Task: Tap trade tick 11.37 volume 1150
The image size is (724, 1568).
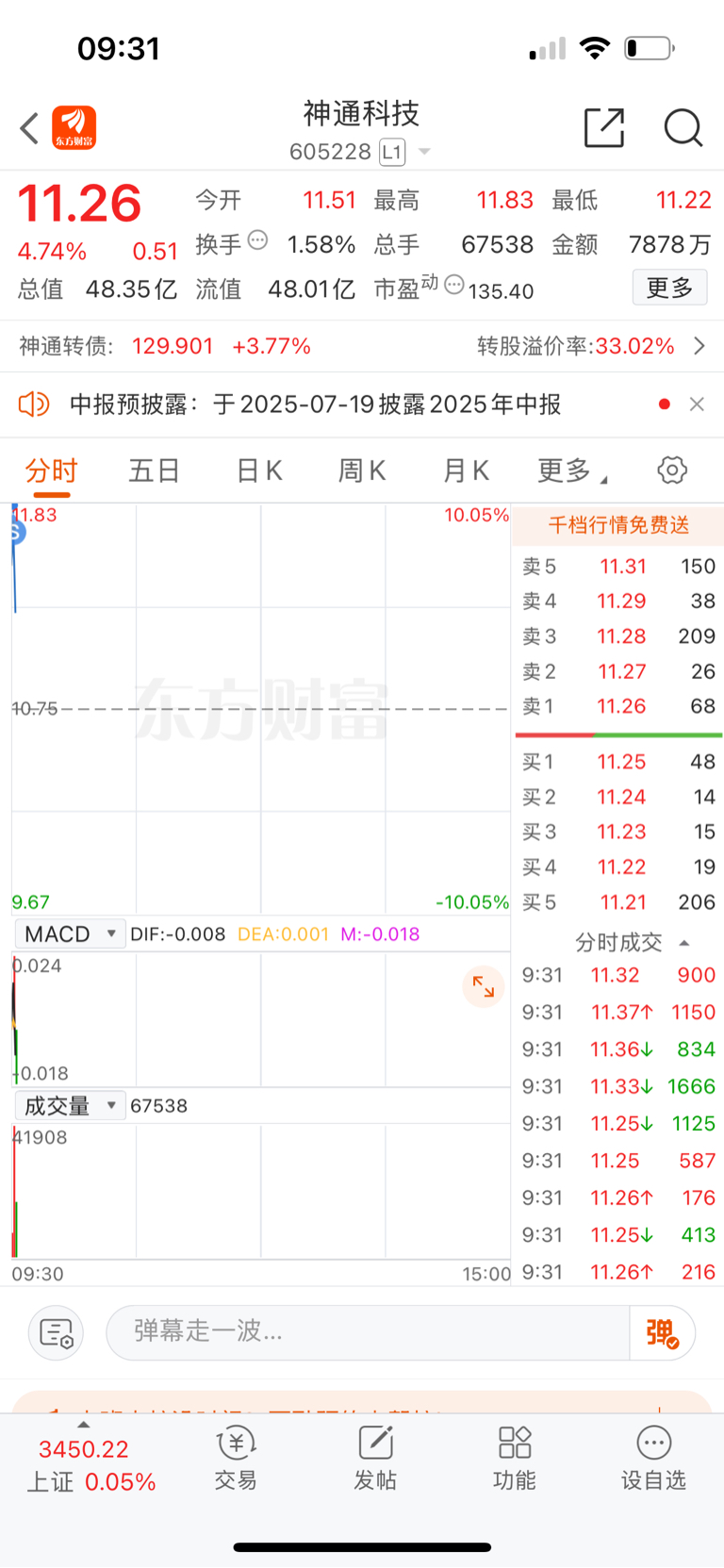Action: 618,1012
